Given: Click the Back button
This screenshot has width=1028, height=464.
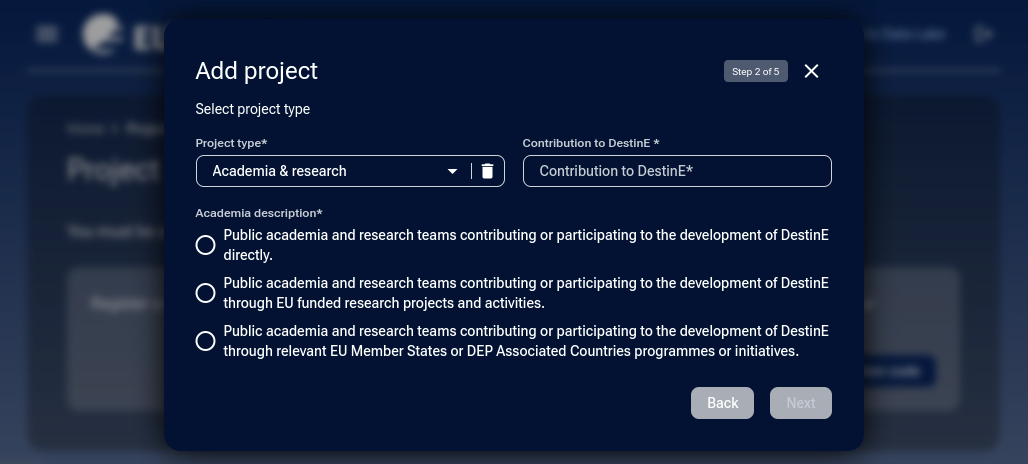Looking at the screenshot, I should point(722,403).
